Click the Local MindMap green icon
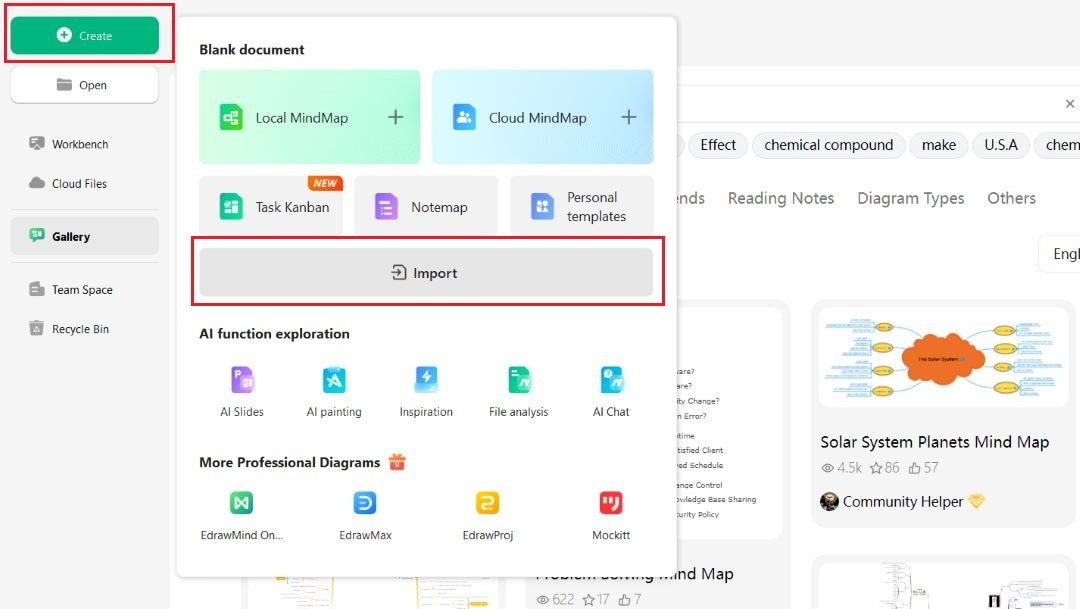 tap(231, 117)
